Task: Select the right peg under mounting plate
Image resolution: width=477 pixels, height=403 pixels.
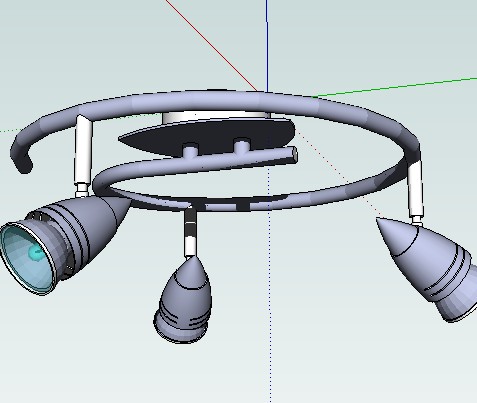Action: 242,146
